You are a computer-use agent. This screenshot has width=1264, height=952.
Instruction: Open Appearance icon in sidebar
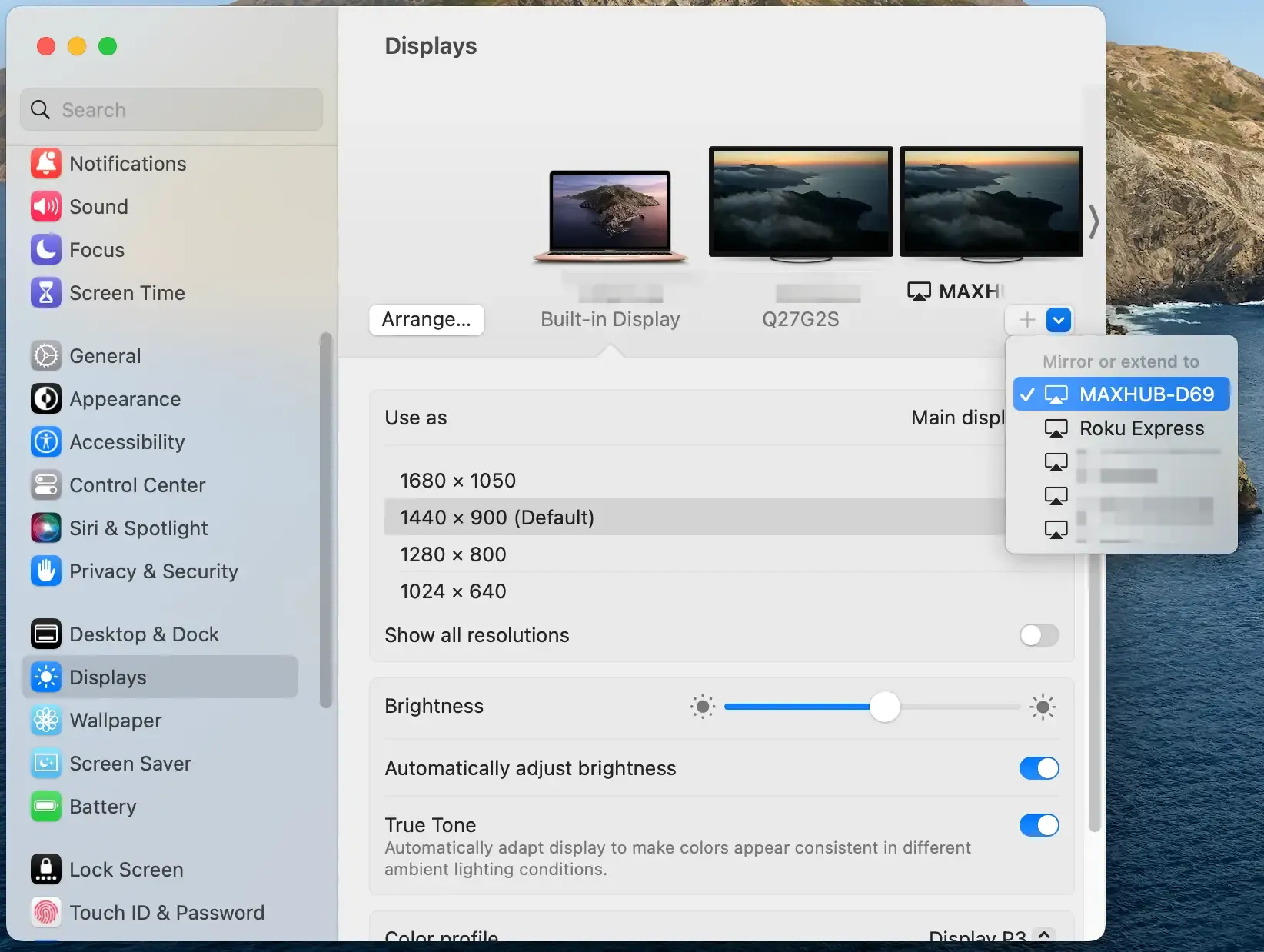(x=46, y=399)
